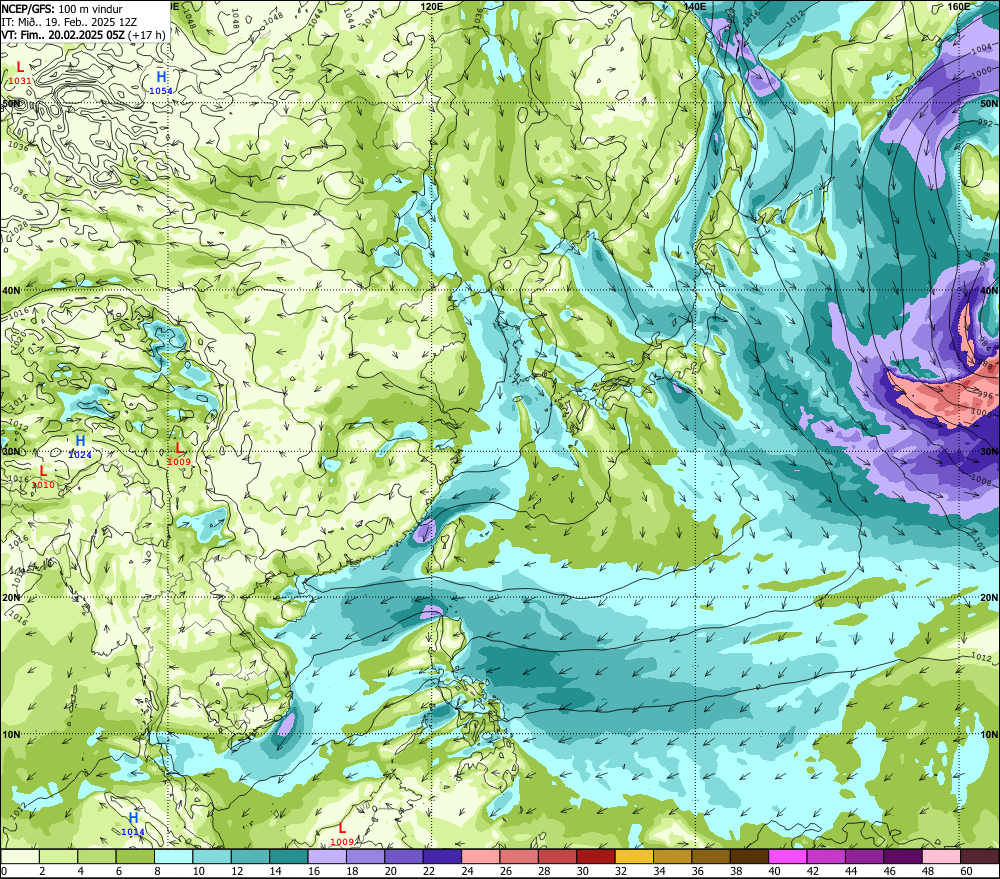Select the final maroon swatch above 60
This screenshot has height=879, width=1000.
(x=980, y=856)
